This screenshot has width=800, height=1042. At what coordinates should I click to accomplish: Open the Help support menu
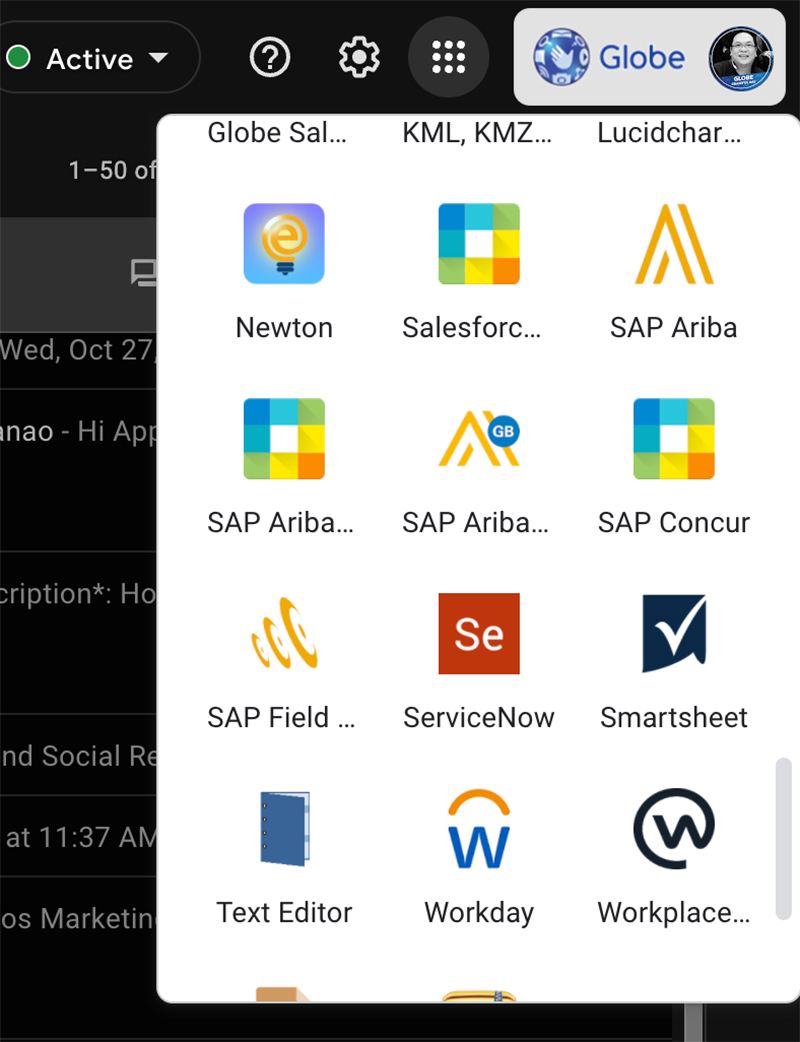pyautogui.click(x=270, y=57)
